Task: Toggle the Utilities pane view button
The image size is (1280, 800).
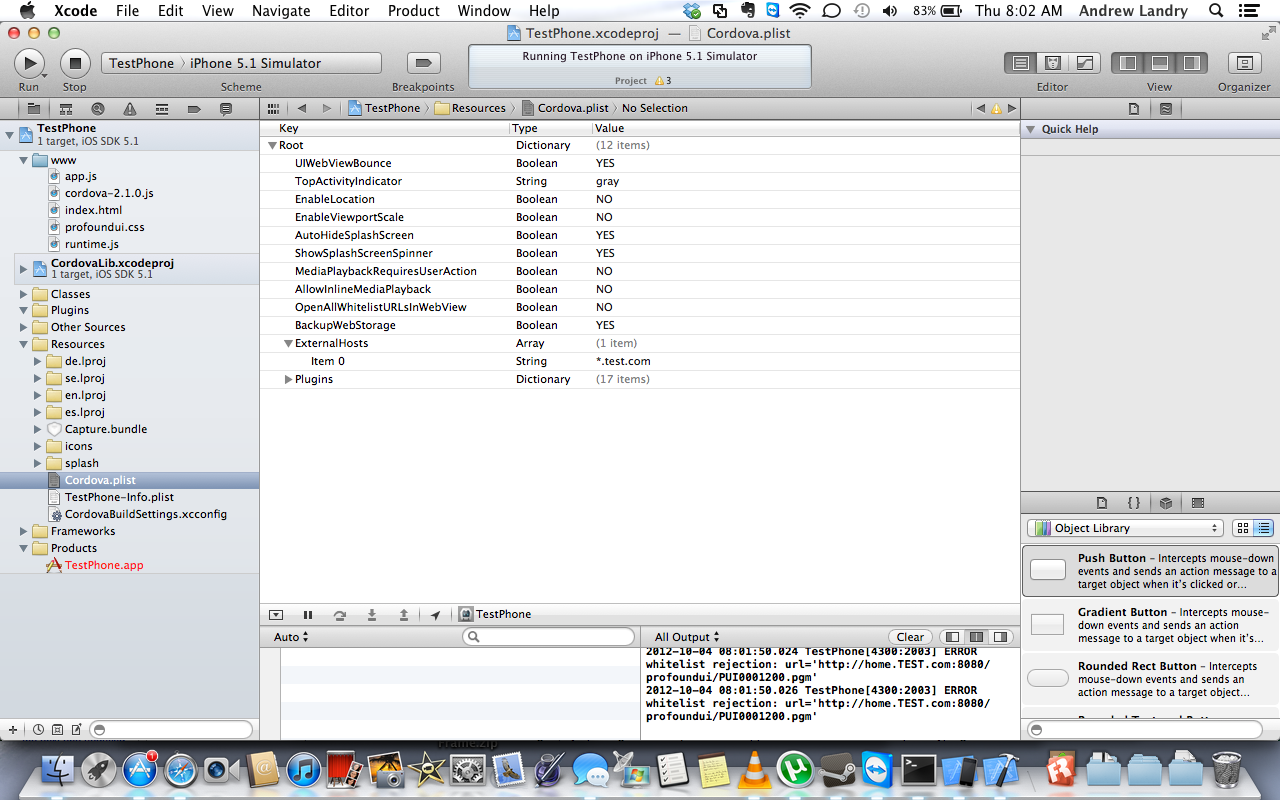Action: 1191,63
